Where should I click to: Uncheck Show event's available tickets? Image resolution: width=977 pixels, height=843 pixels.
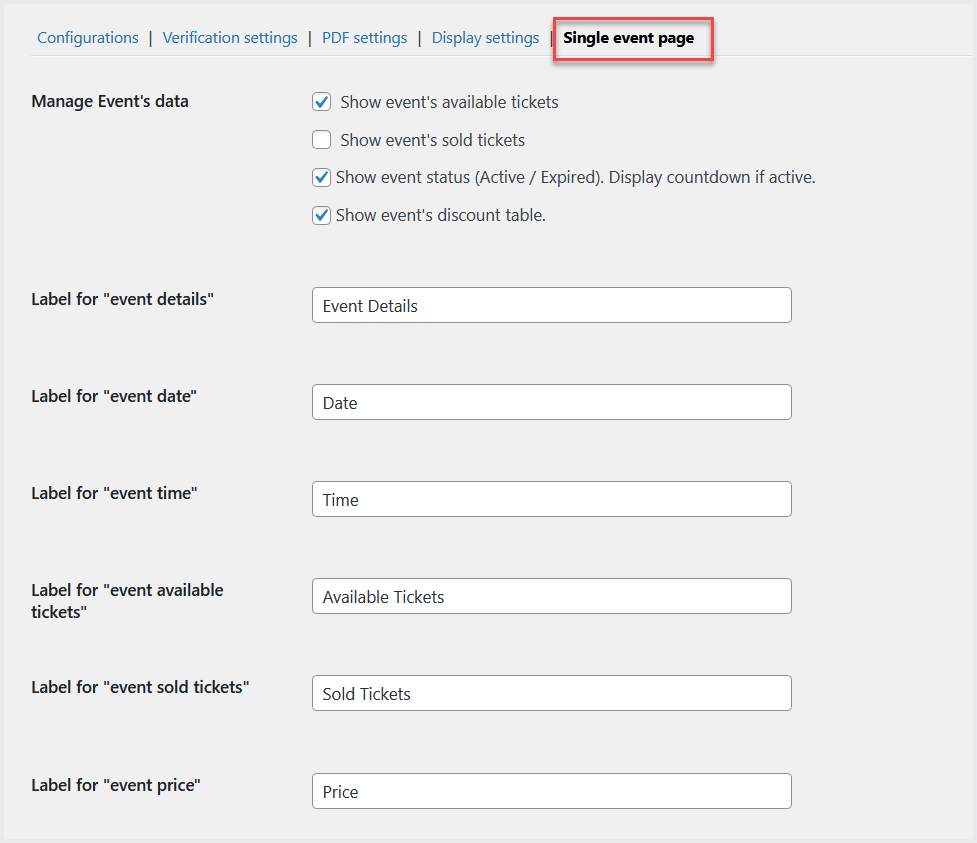click(322, 102)
